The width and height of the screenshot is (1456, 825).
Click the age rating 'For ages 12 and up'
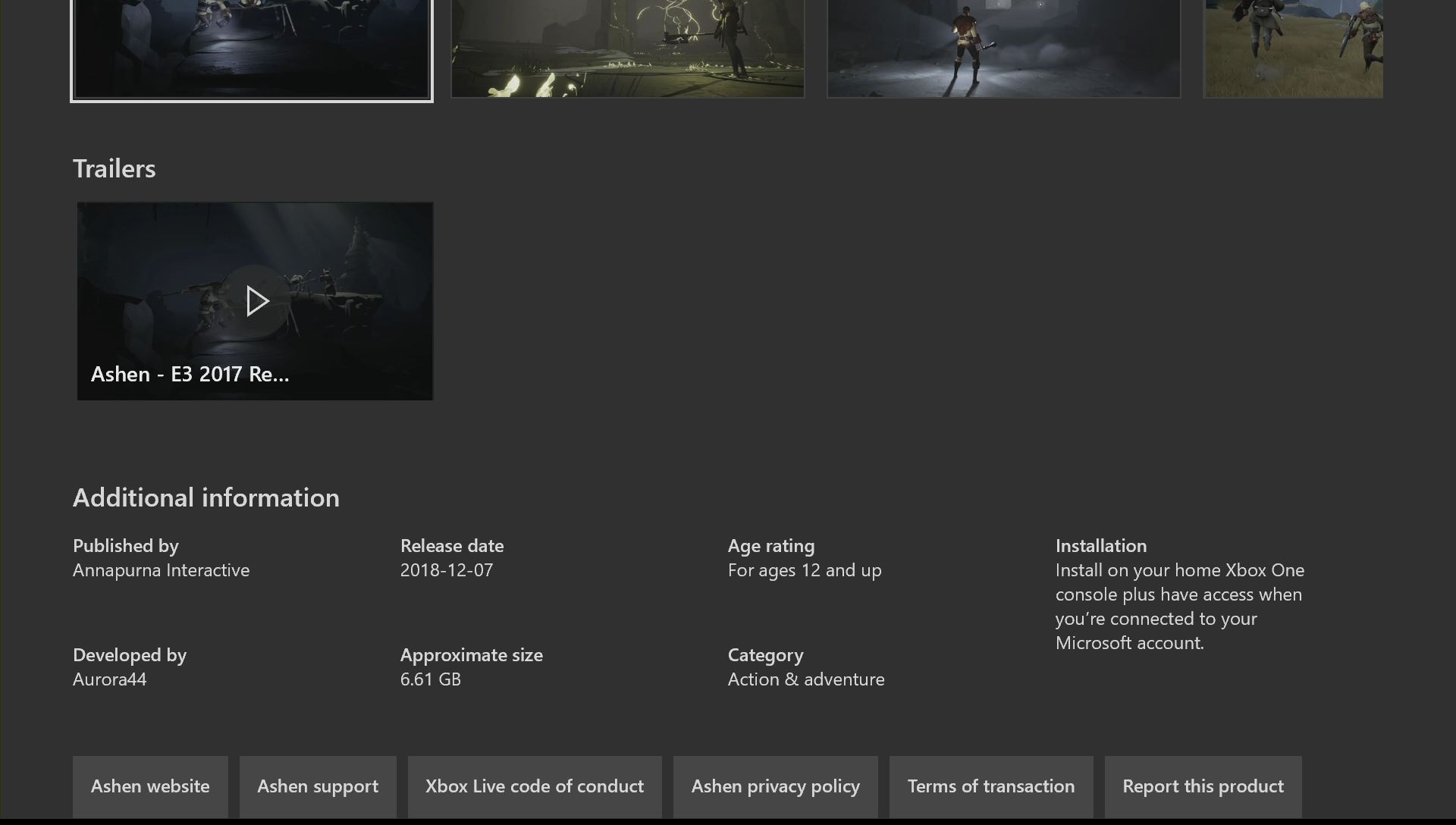tap(805, 570)
